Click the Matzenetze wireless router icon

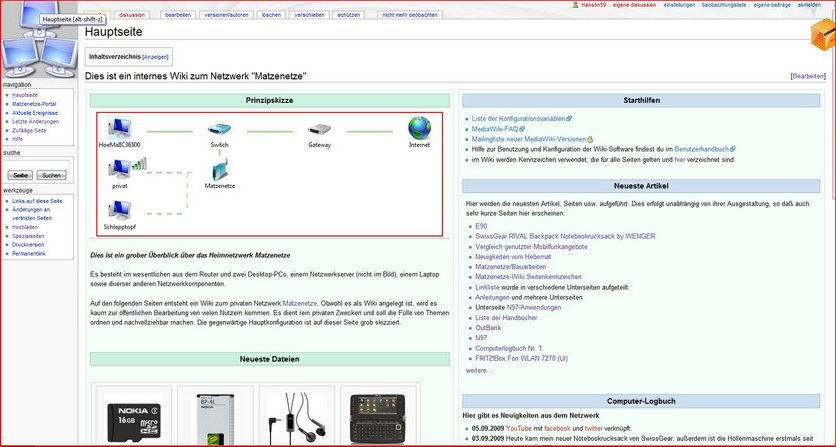pos(220,169)
